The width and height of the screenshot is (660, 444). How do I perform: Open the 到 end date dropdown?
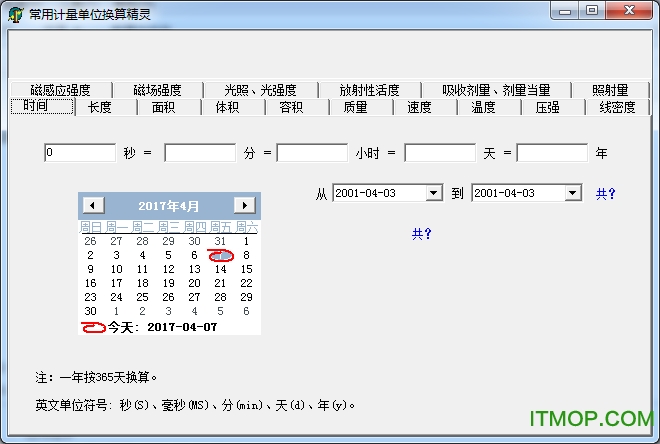click(572, 193)
